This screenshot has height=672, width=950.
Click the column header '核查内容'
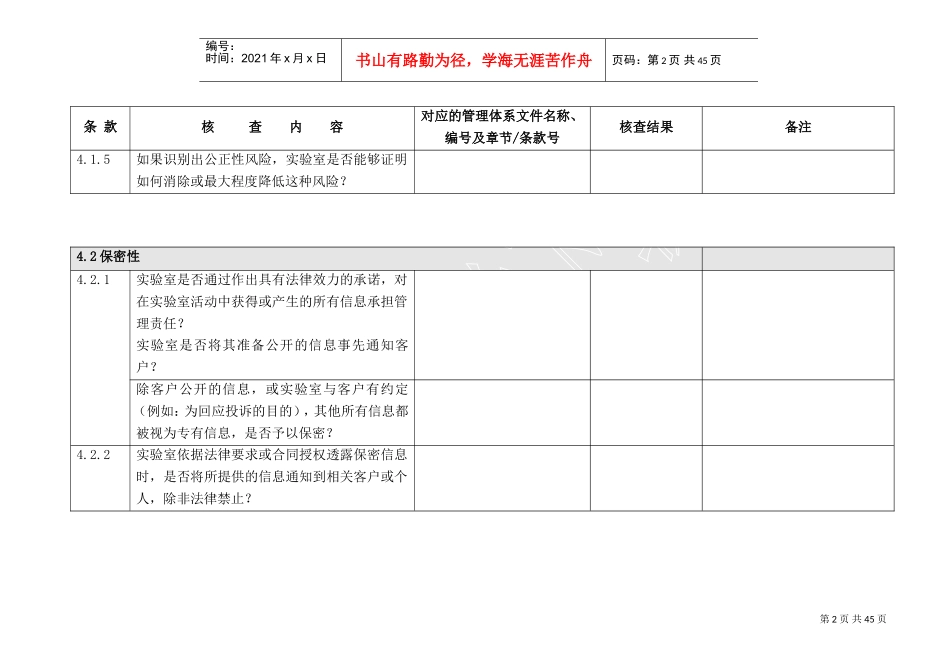(272, 127)
